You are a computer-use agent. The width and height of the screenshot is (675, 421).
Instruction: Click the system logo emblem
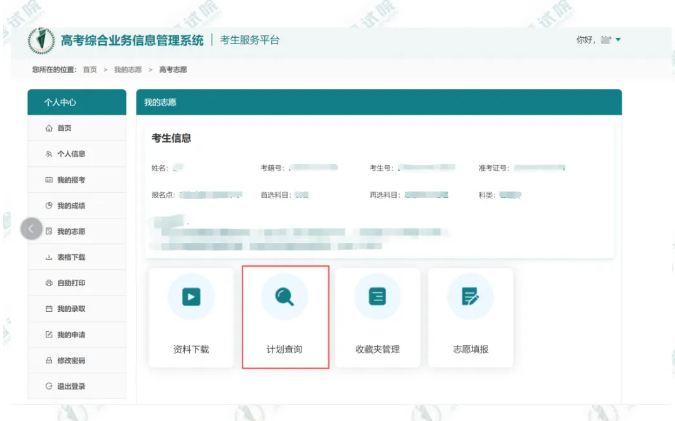click(42, 40)
